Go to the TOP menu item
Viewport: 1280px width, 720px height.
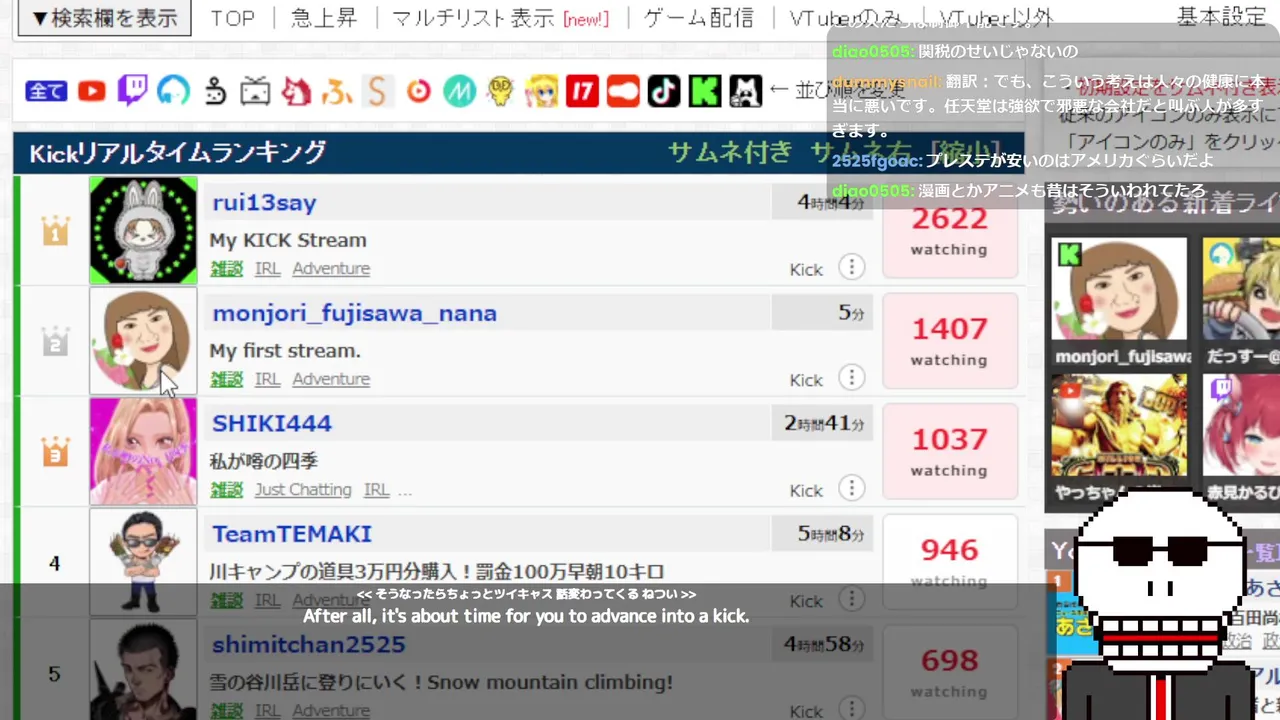pyautogui.click(x=233, y=18)
